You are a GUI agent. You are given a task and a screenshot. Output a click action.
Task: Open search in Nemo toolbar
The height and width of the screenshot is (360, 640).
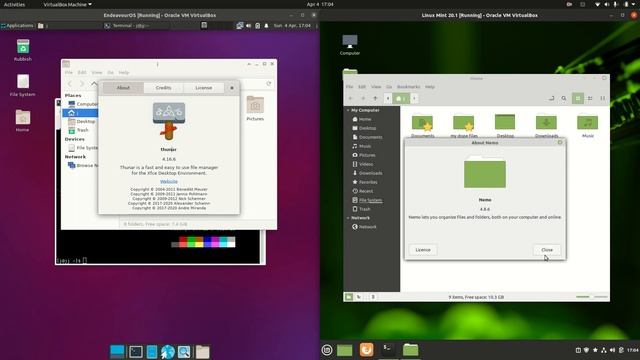[564, 98]
